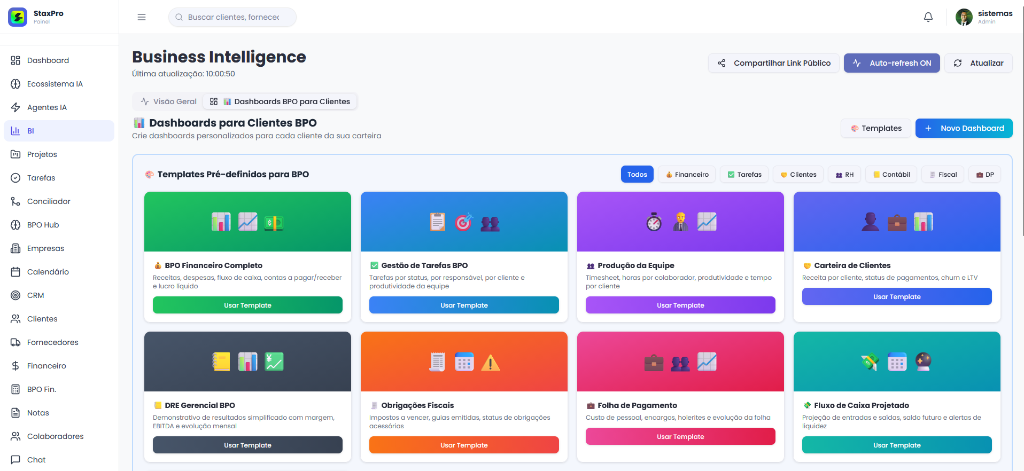Use Template for Produção da Equipe

click(680, 305)
